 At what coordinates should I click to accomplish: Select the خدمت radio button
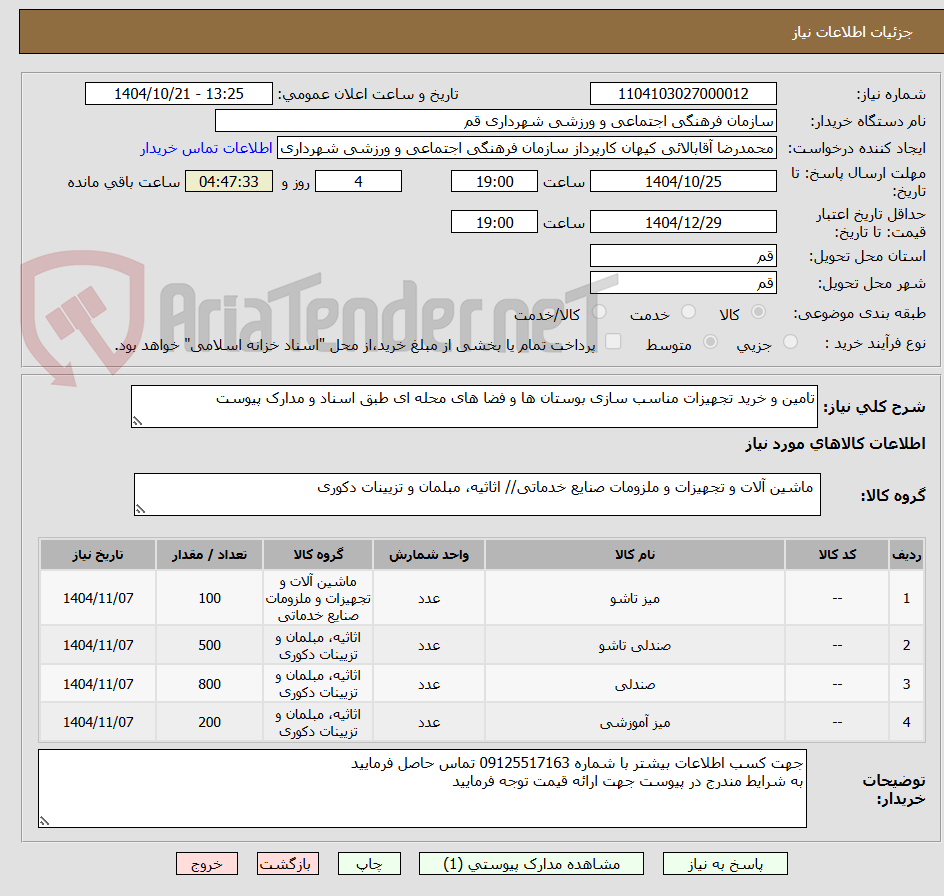click(688, 312)
